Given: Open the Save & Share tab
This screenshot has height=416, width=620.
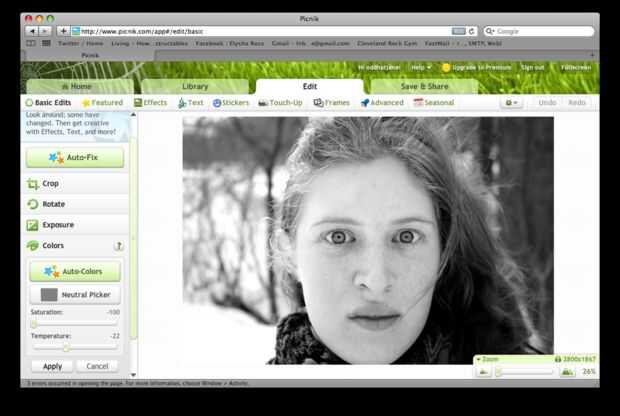Looking at the screenshot, I should (424, 87).
